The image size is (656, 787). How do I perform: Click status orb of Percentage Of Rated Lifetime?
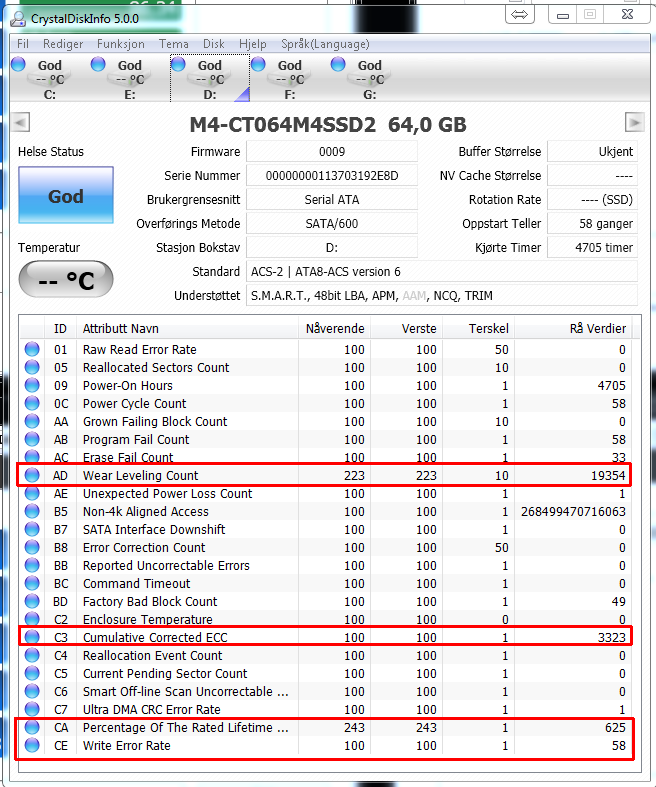click(x=32, y=728)
